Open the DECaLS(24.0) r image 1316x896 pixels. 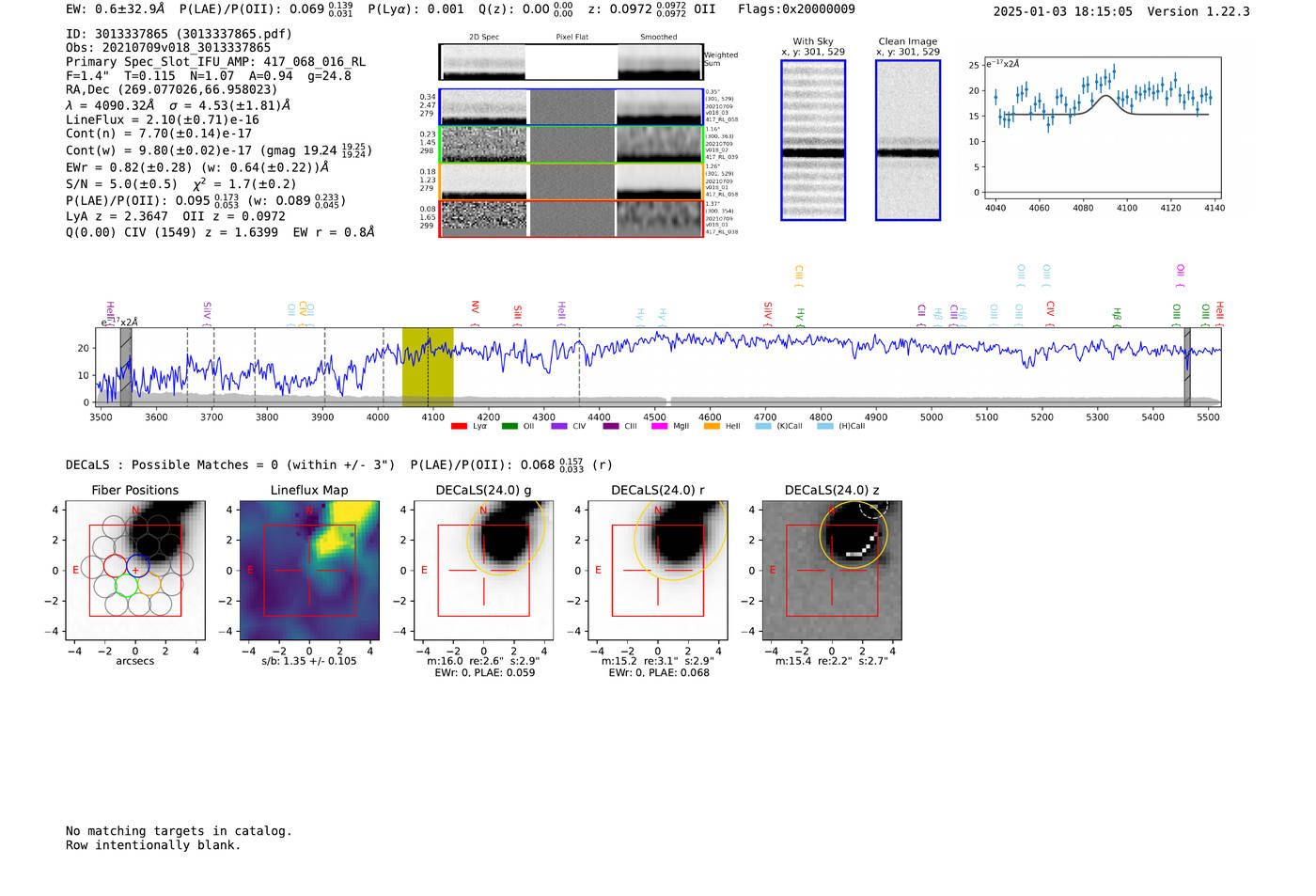click(657, 570)
